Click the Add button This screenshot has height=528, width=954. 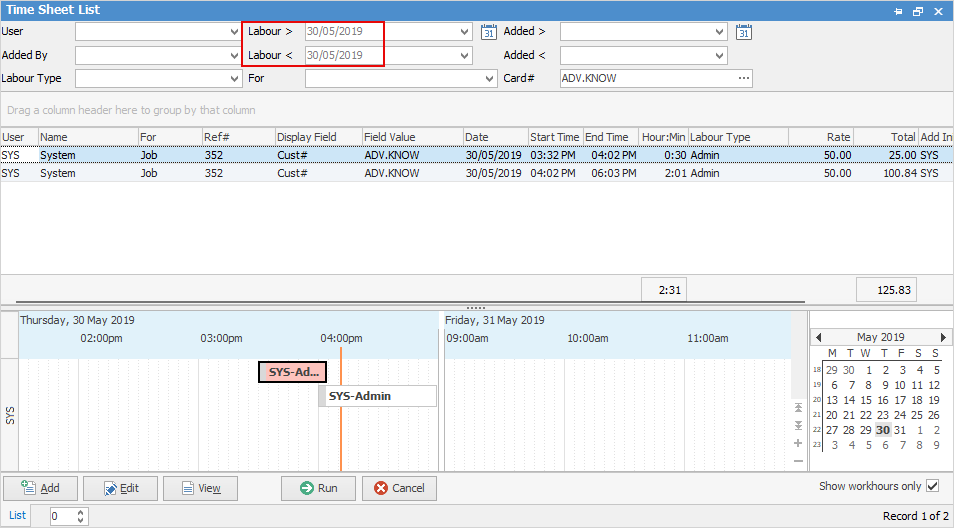pos(41,488)
